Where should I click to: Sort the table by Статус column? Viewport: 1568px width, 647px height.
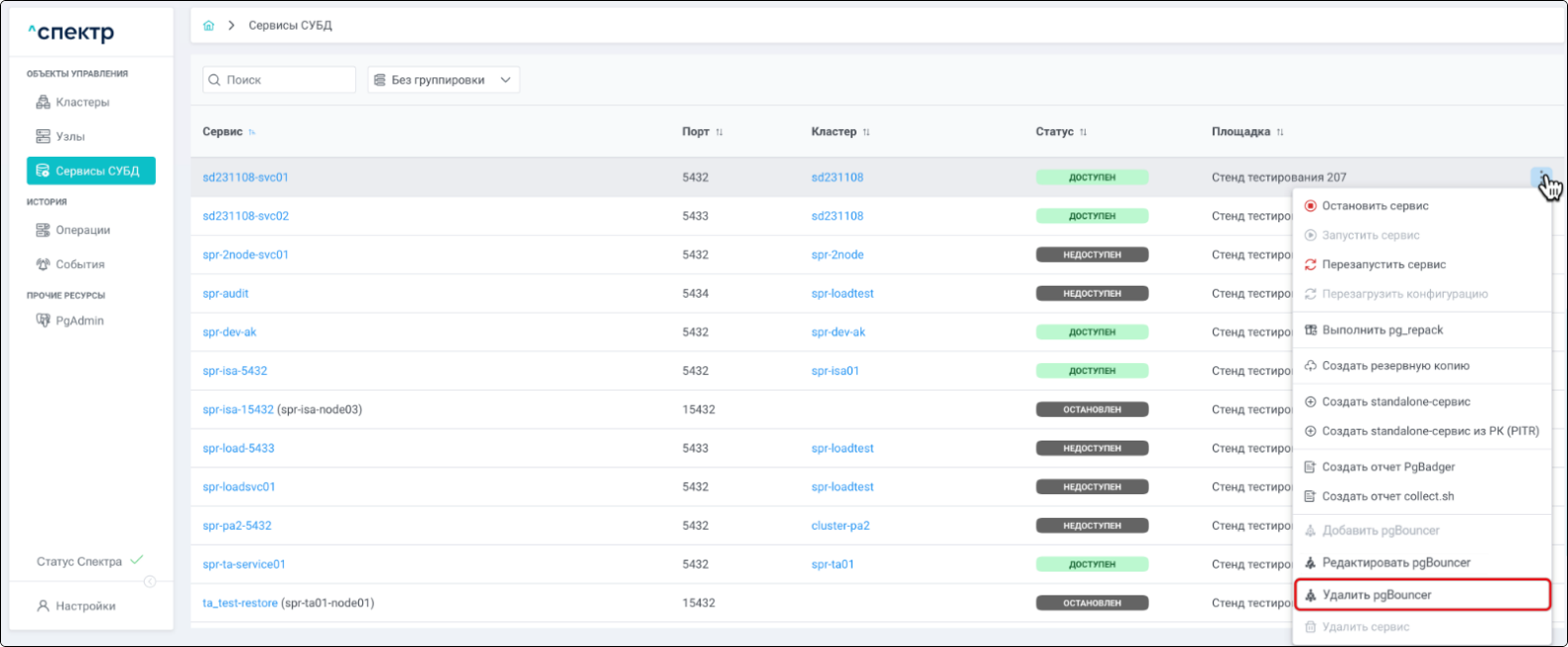(x=1083, y=132)
